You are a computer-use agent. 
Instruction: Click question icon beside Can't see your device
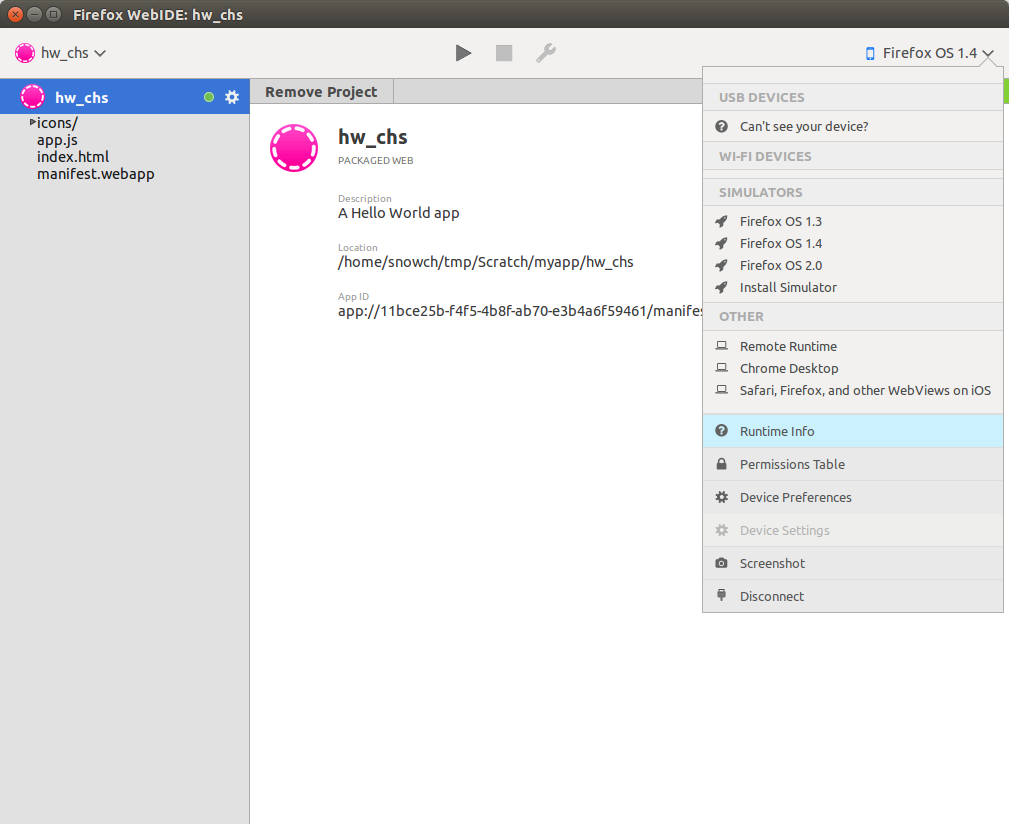721,126
